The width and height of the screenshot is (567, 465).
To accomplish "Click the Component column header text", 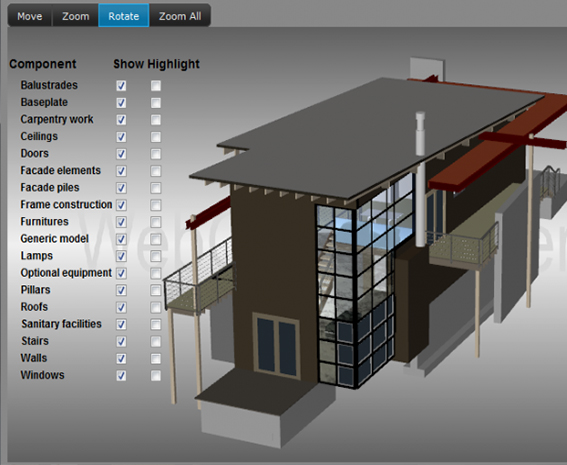I will tap(43, 64).
